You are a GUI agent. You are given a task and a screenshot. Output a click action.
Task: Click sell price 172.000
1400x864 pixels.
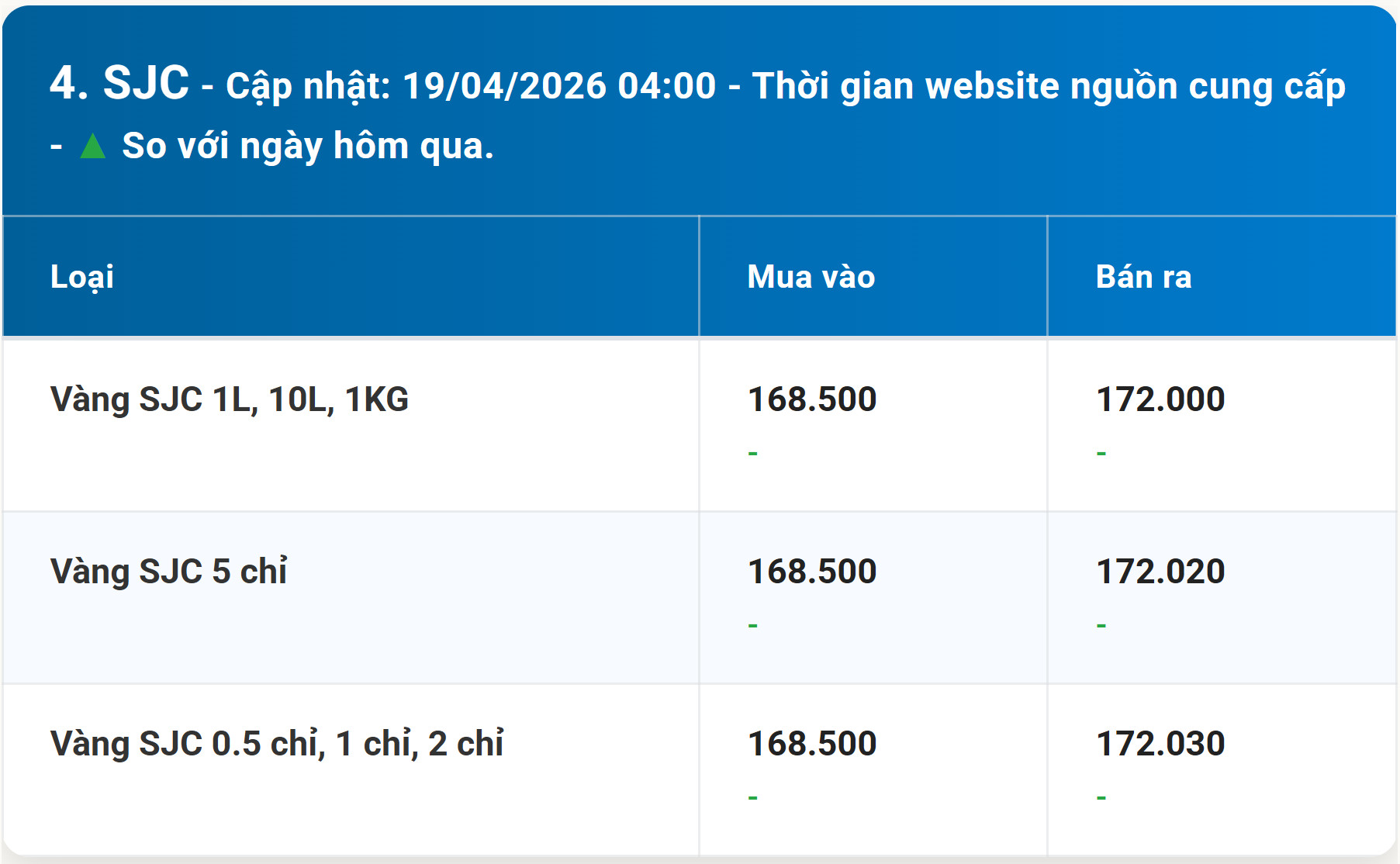tap(1160, 399)
